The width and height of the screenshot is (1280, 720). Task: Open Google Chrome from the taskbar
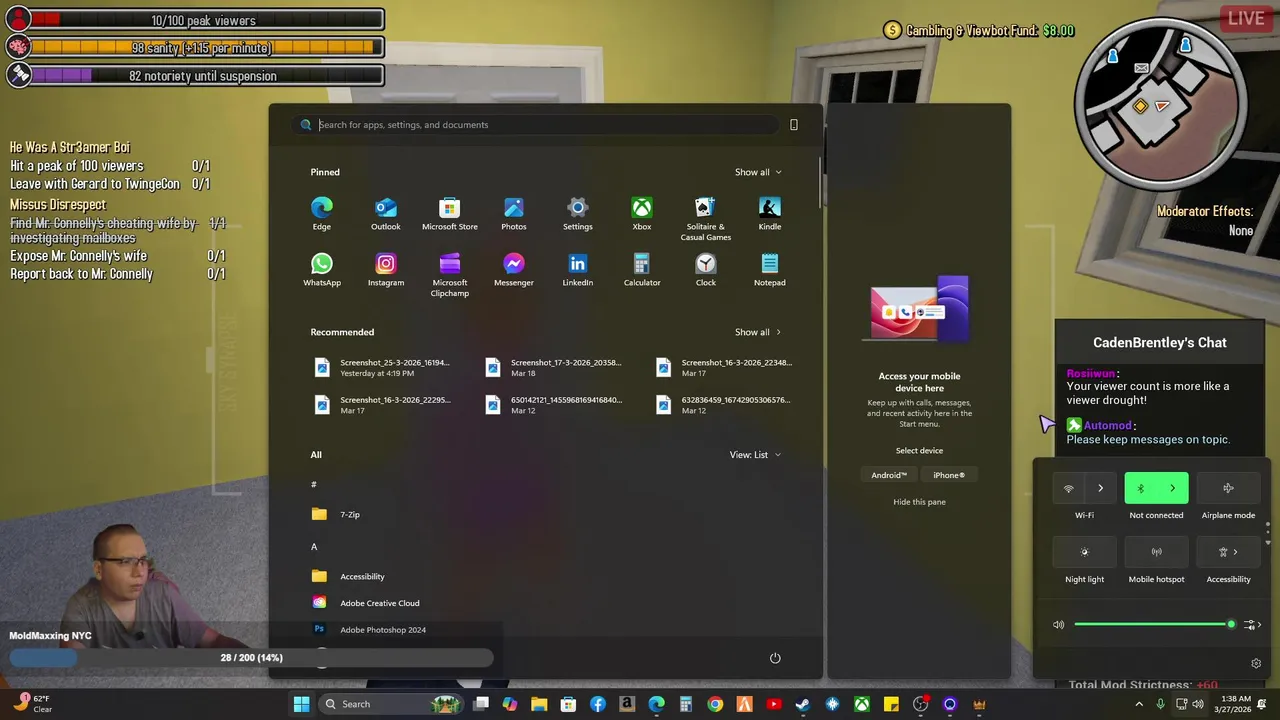pyautogui.click(x=715, y=704)
